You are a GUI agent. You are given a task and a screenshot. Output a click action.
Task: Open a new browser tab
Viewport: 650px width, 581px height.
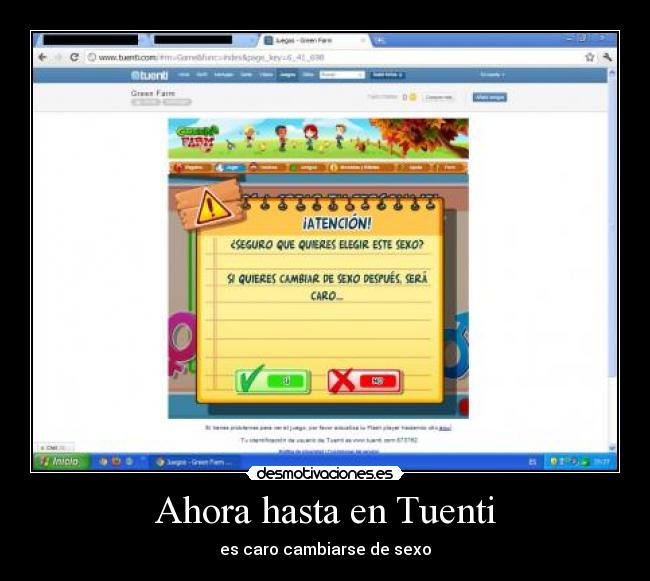[379, 40]
